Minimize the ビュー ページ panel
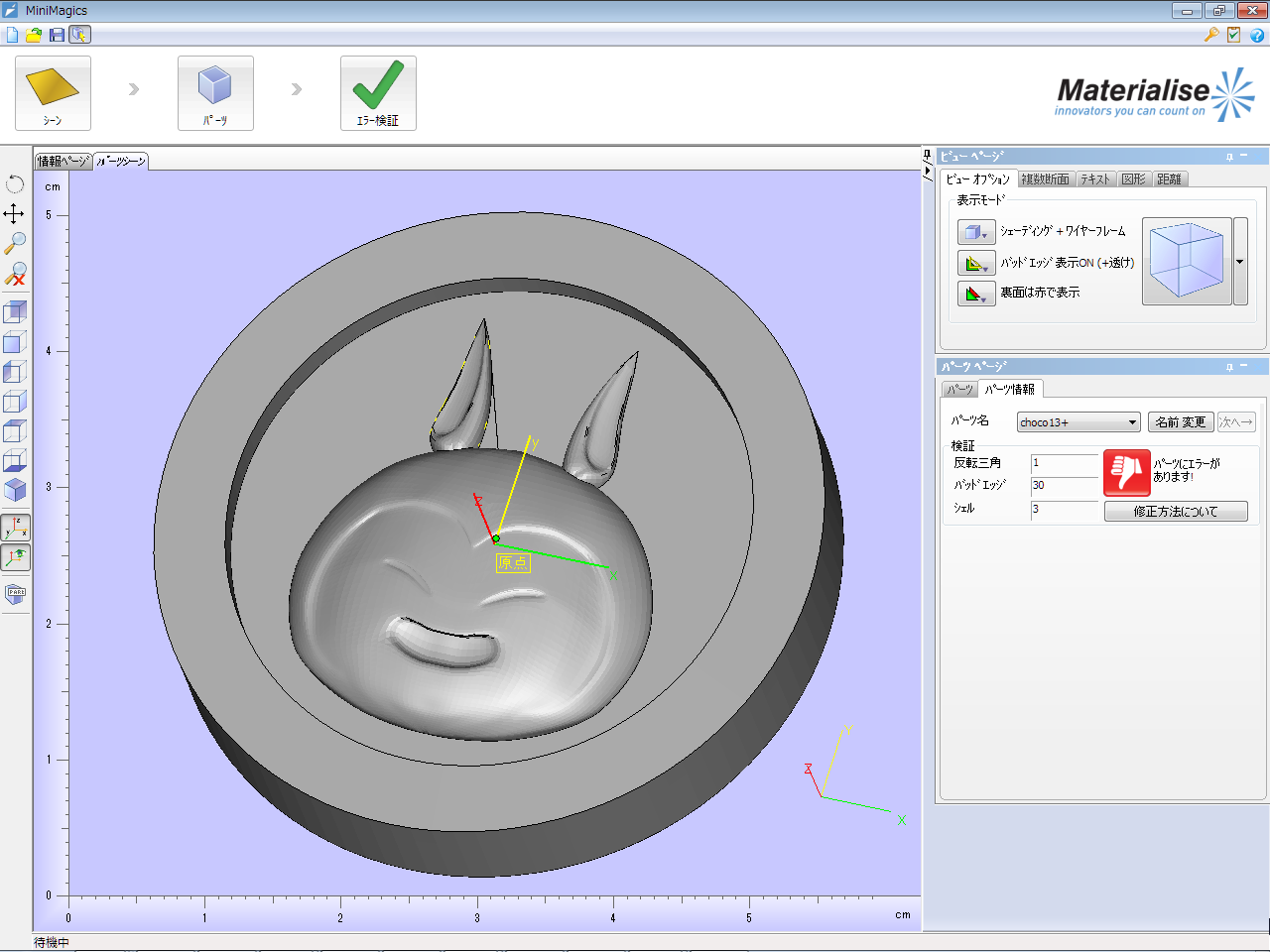Image resolution: width=1270 pixels, height=952 pixels. (x=1243, y=157)
